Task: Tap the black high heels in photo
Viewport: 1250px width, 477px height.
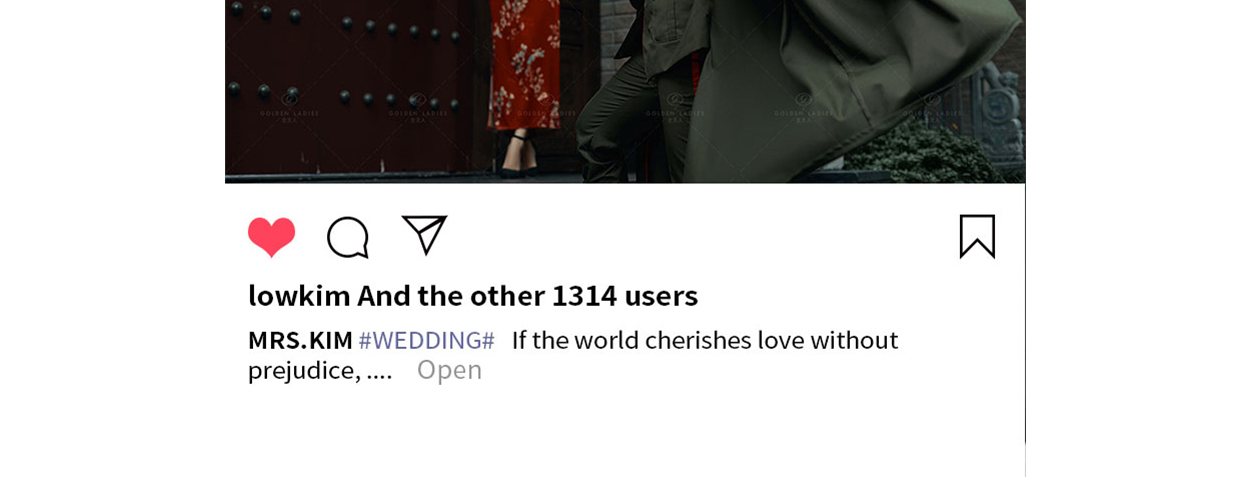Action: pyautogui.click(x=519, y=156)
